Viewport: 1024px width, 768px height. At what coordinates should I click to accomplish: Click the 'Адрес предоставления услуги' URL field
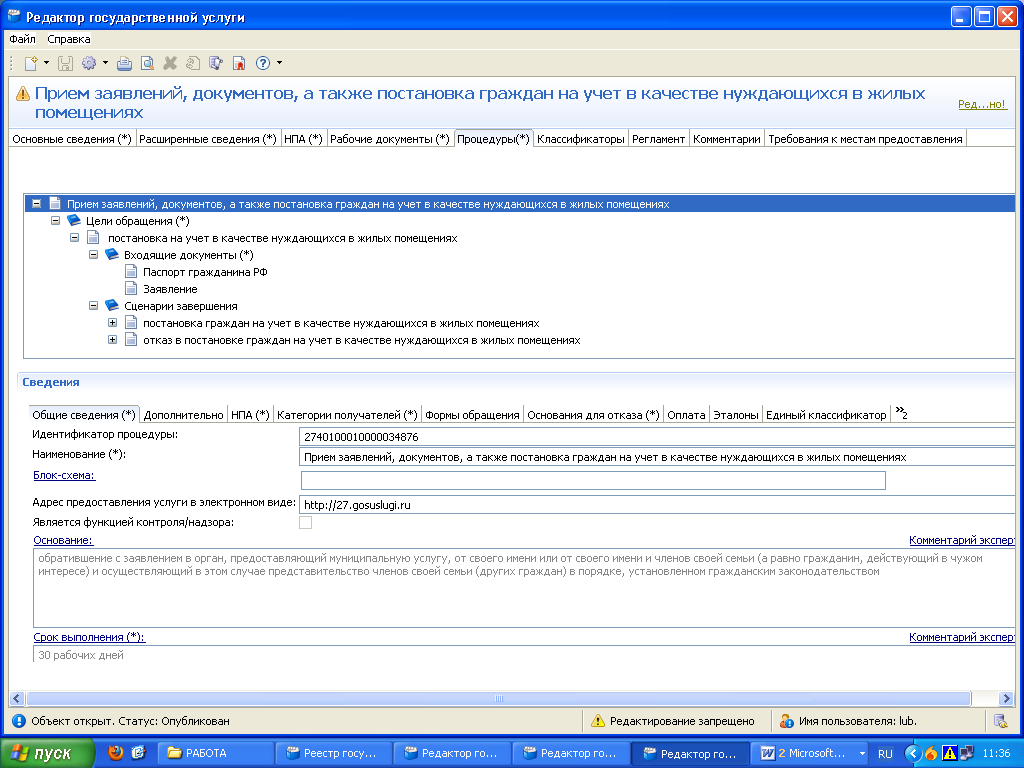click(x=658, y=504)
